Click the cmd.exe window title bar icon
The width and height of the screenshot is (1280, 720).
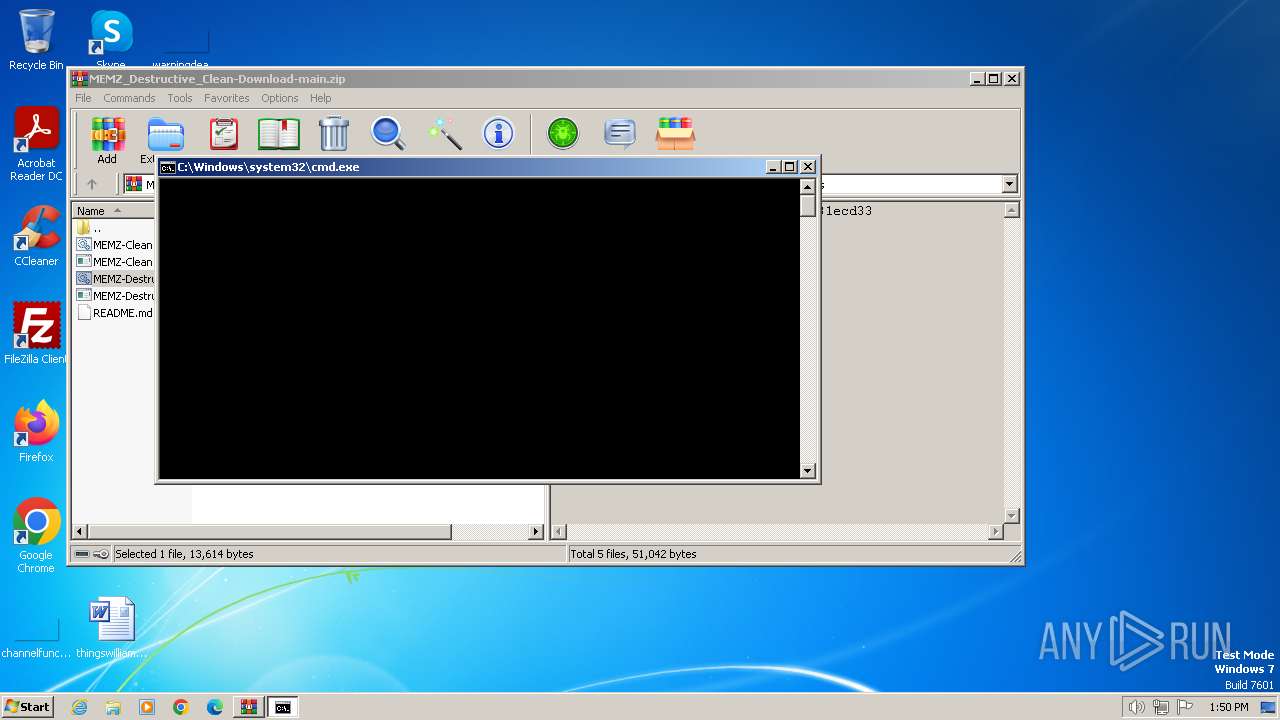tap(168, 167)
